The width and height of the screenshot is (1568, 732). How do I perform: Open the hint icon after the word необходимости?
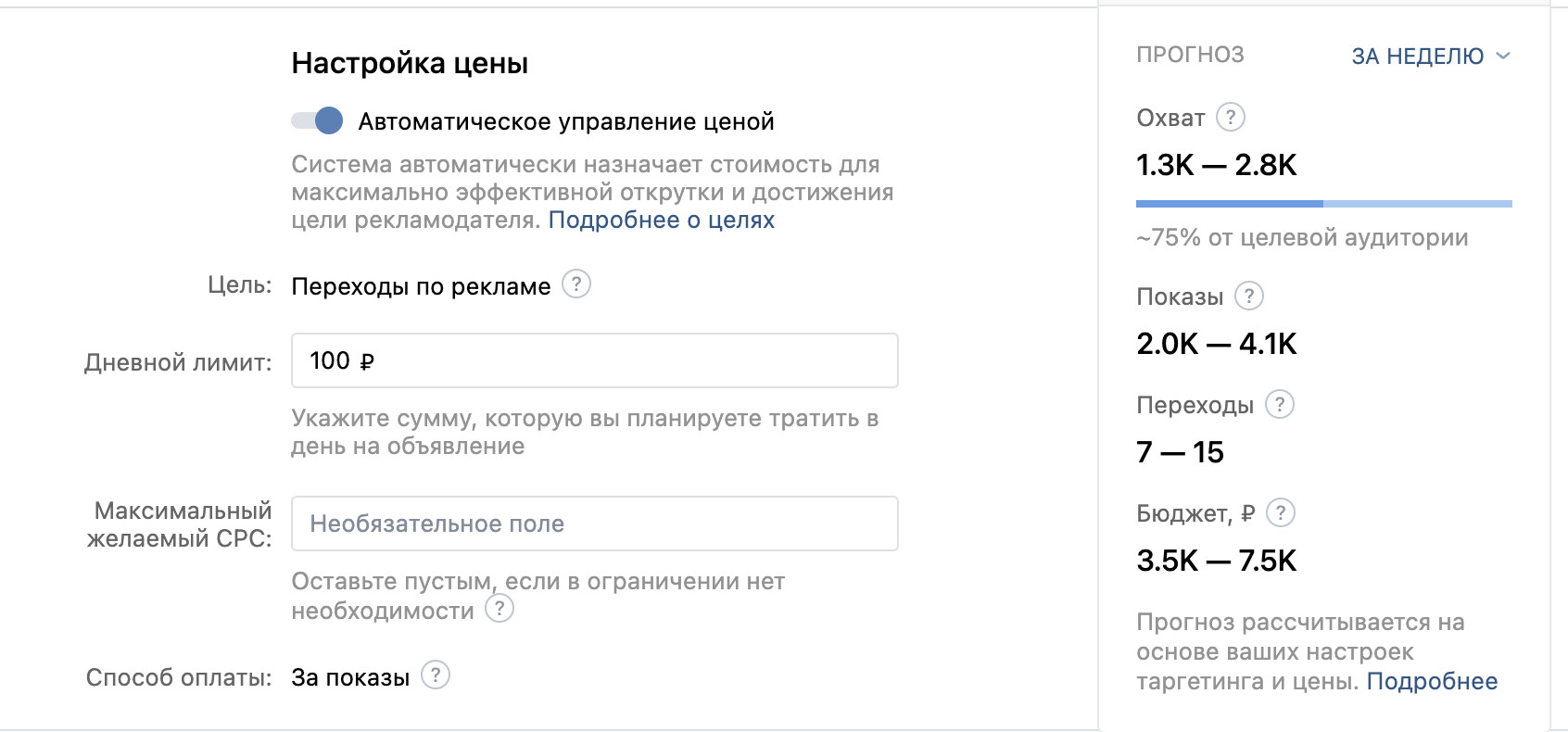coord(499,609)
